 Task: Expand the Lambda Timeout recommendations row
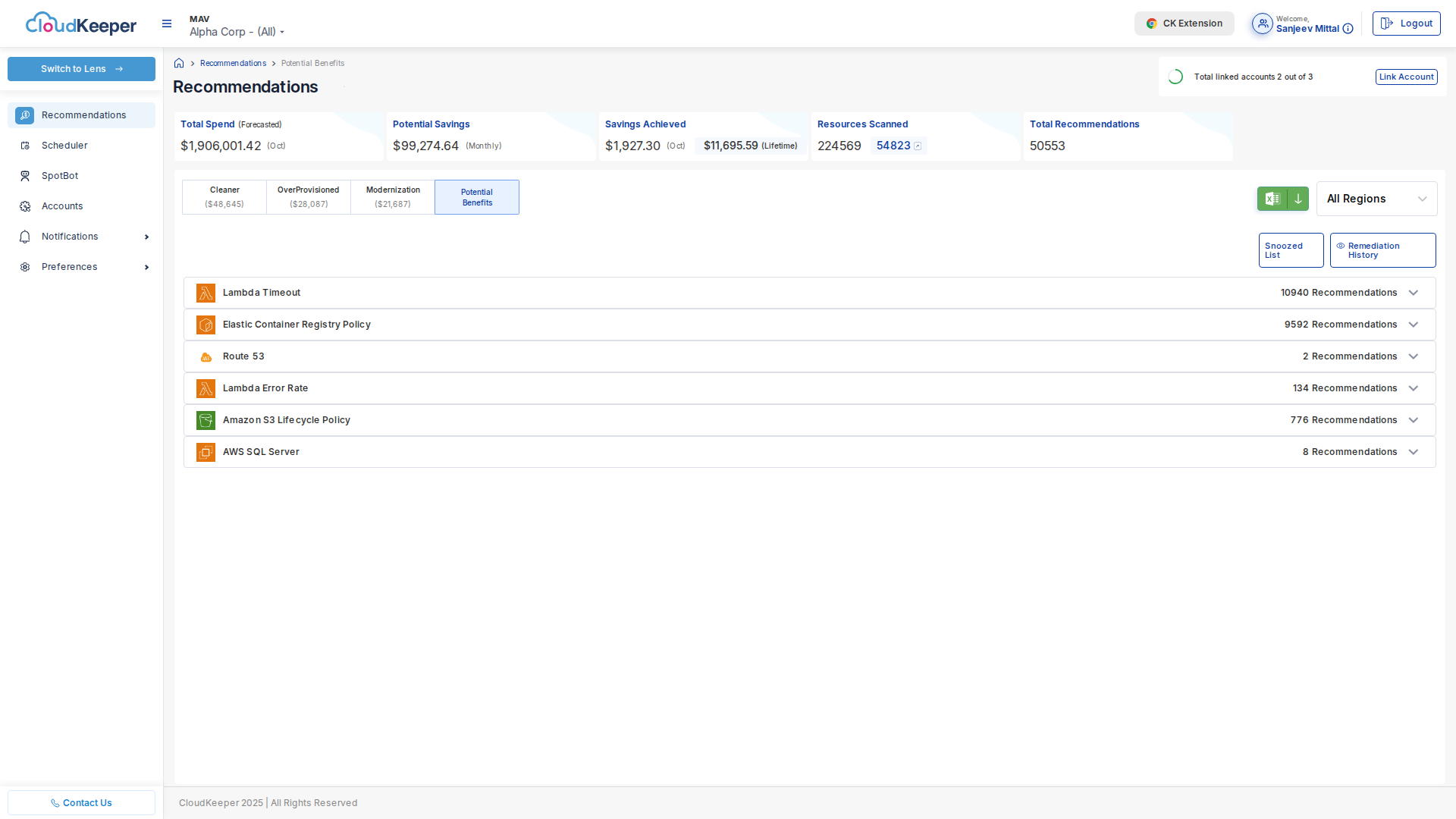click(1414, 293)
